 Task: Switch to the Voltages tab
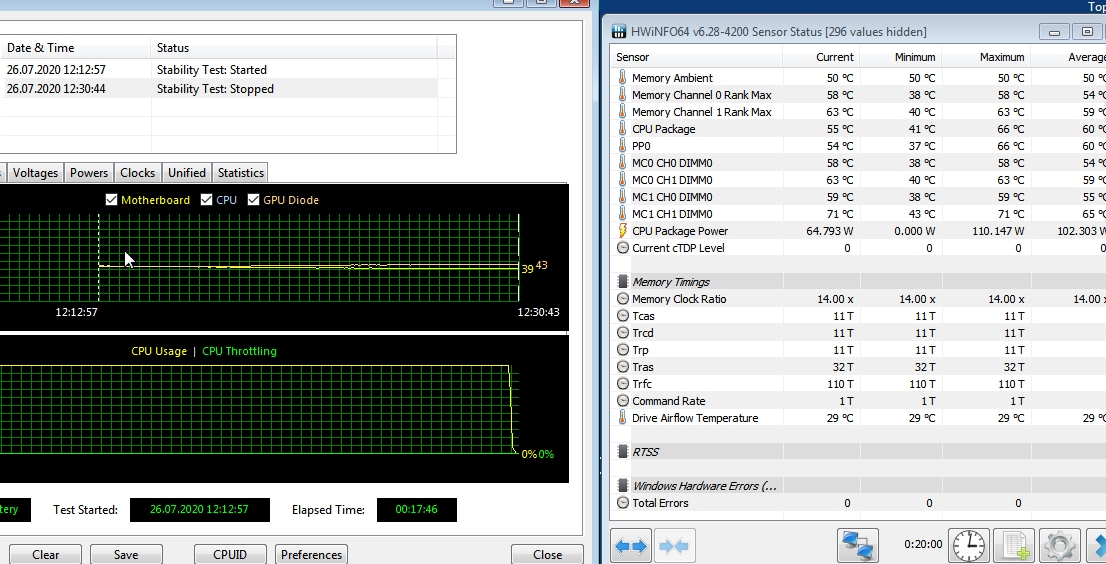click(35, 173)
